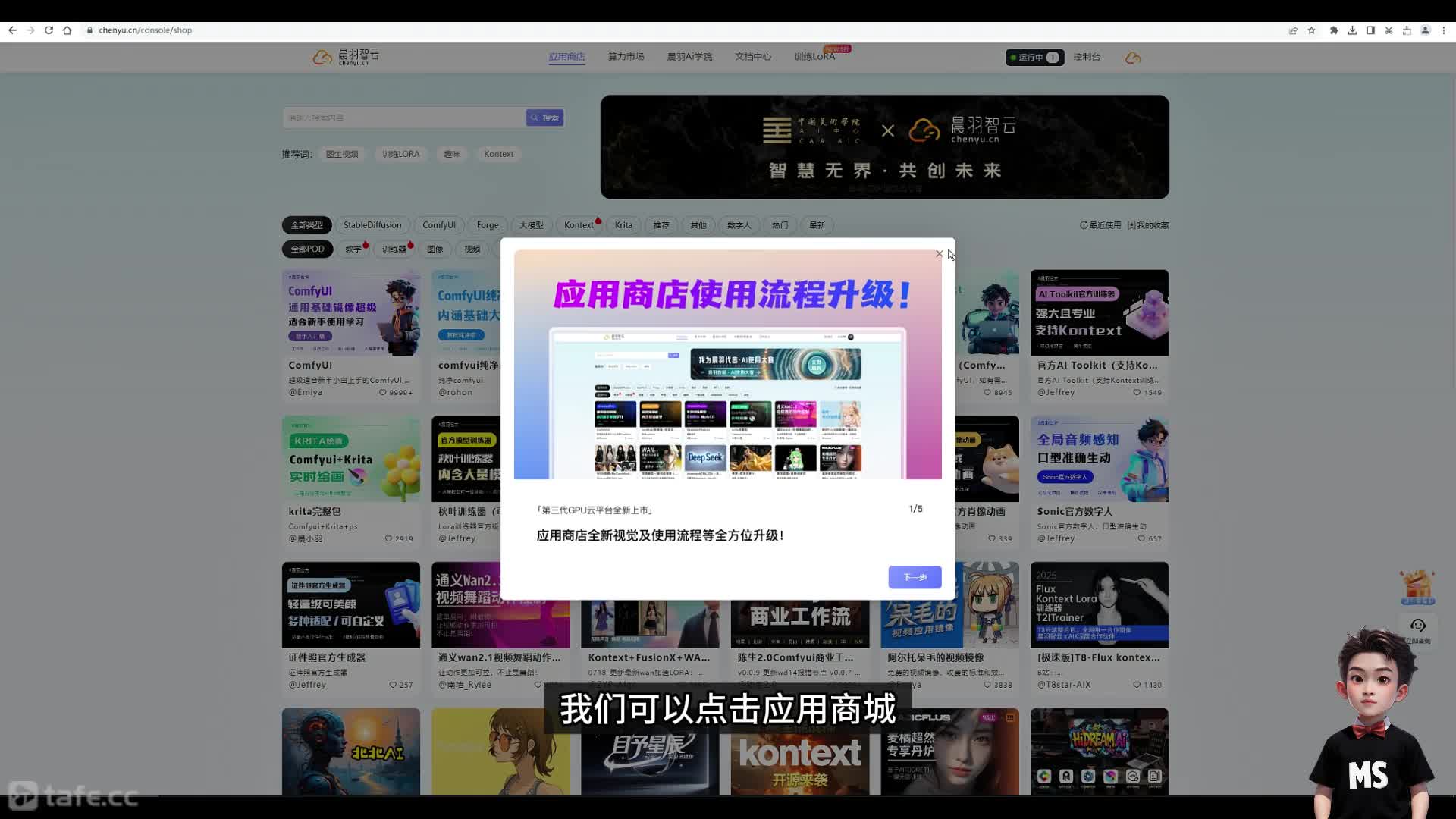Like the T8-Flux kontext heart icon showing 1430
The image size is (1456, 819).
tap(1137, 685)
